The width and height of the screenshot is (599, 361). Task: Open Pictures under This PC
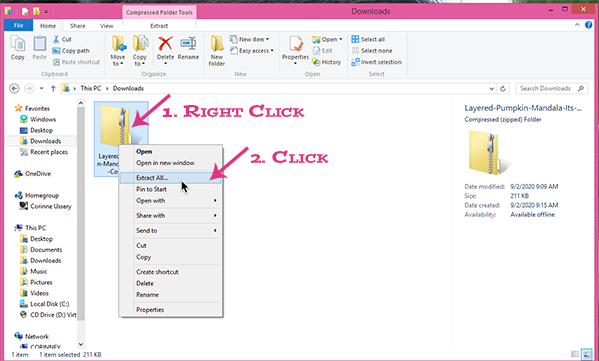click(36, 282)
